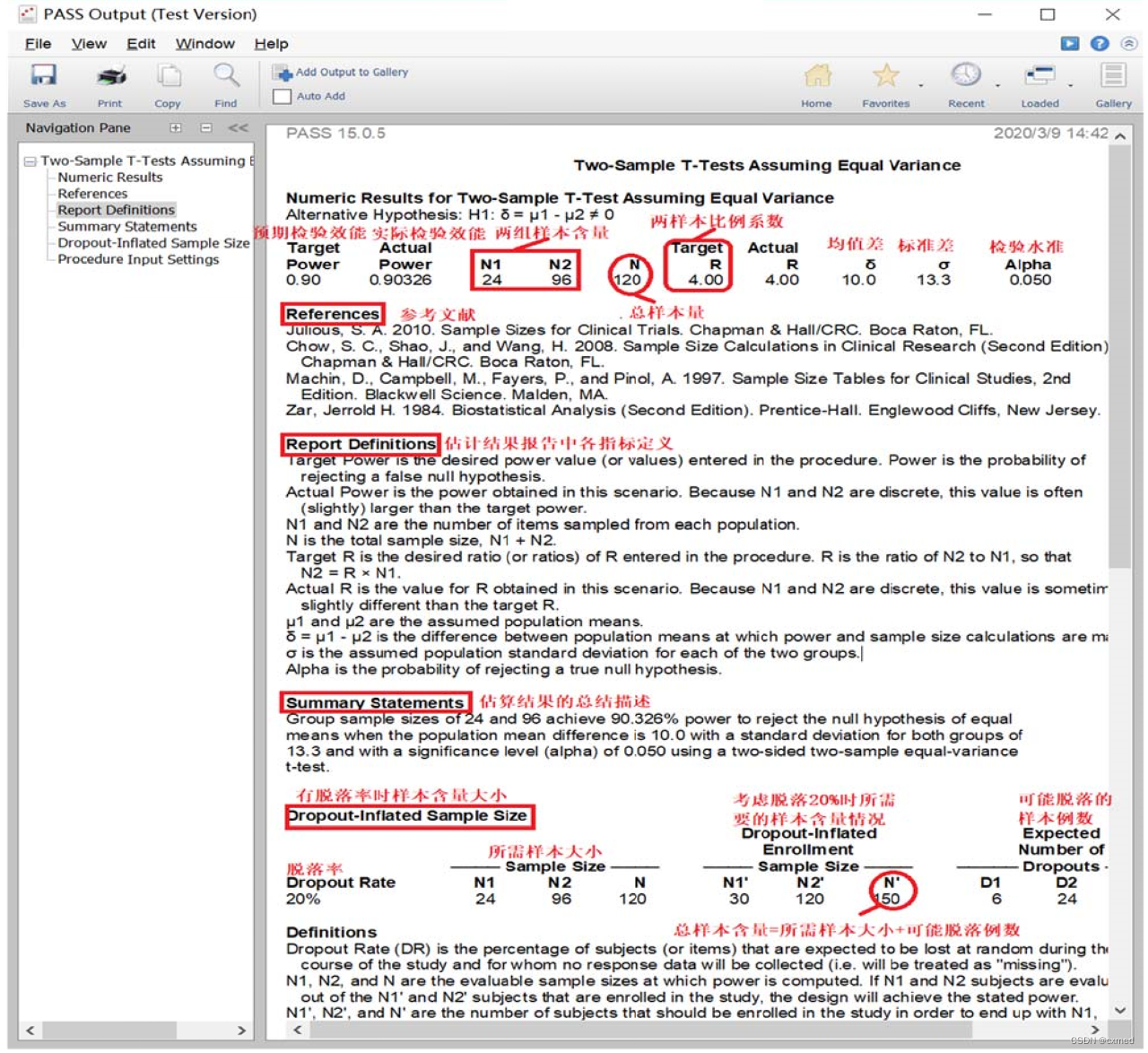Click output vertical scrollbar up arrow
This screenshot has height=1053, width=1148.
pos(1120,136)
